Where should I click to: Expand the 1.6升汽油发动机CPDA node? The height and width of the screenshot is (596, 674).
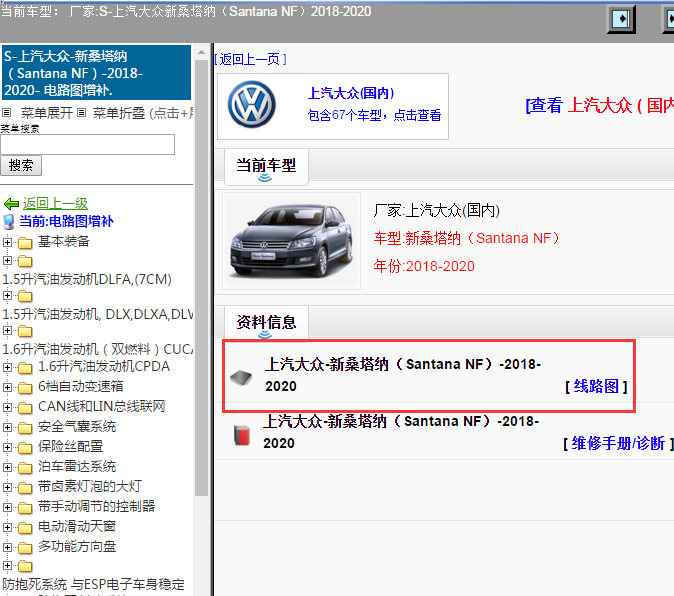point(7,367)
